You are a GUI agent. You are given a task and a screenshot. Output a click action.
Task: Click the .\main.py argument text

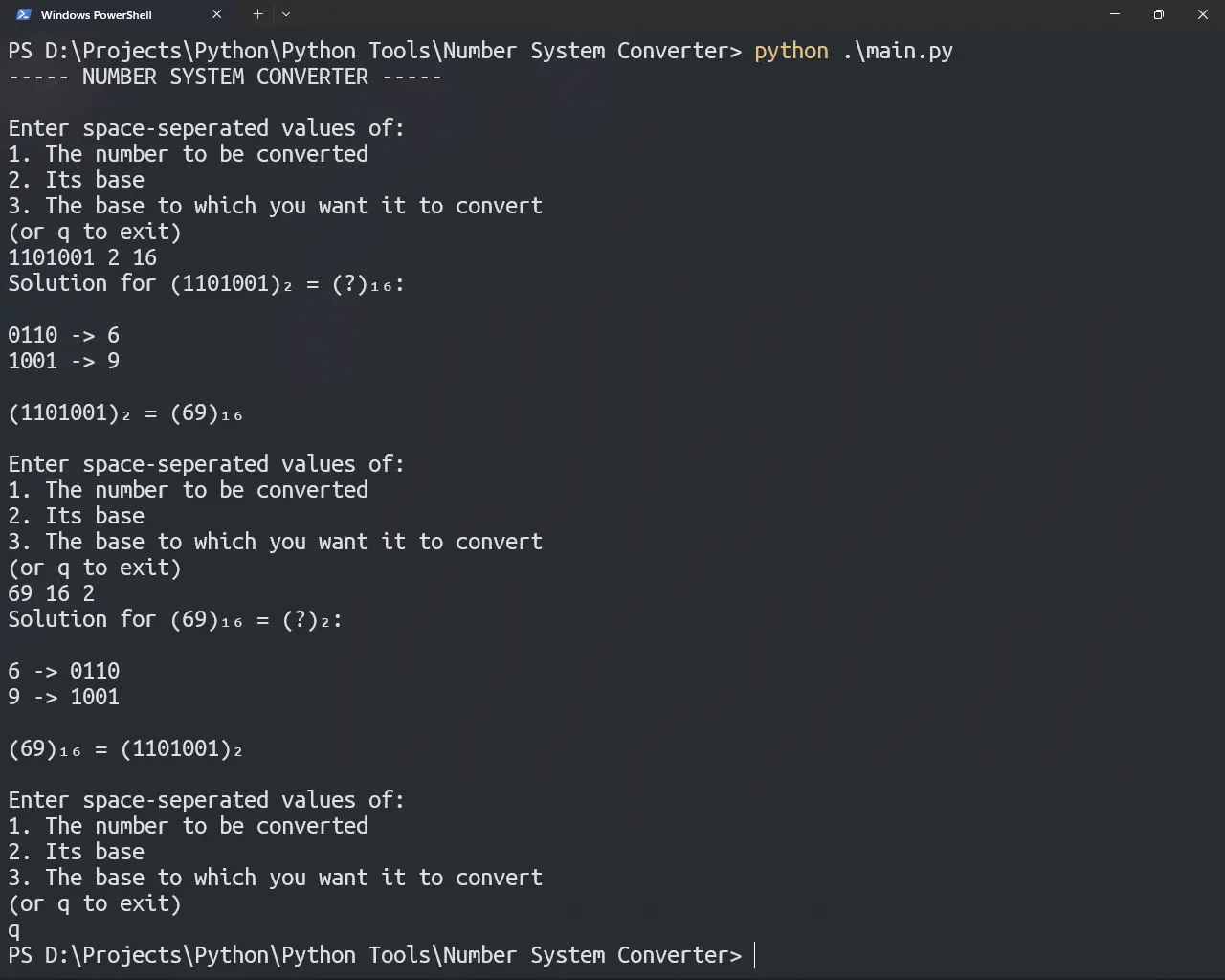[898, 51]
